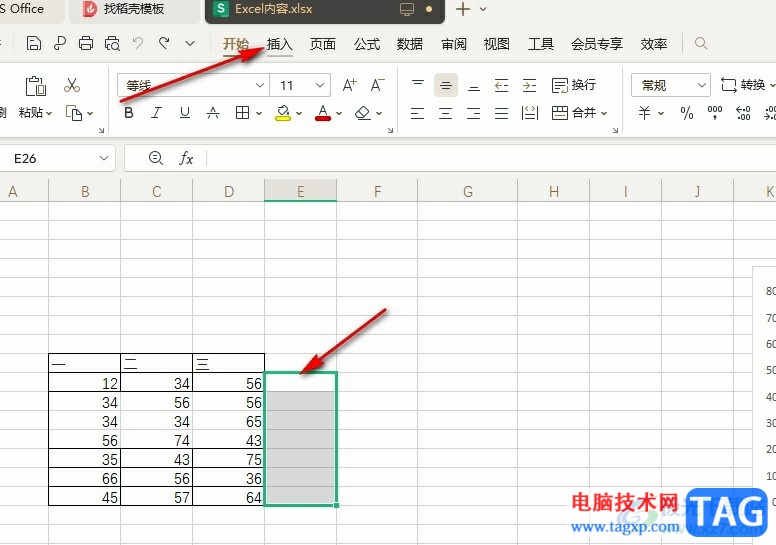Open the 公式 Formulas tab
Image resolution: width=776 pixels, height=545 pixels.
[x=367, y=44]
